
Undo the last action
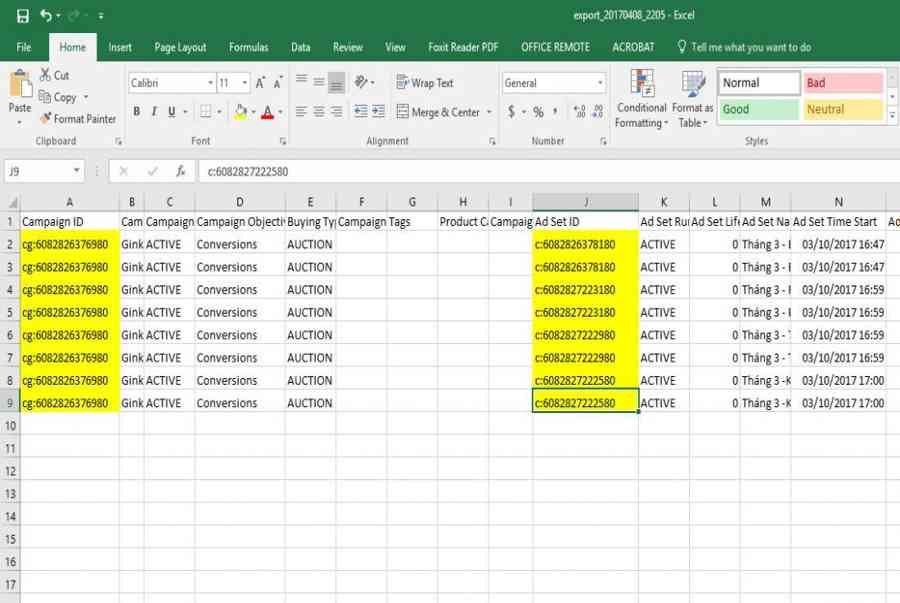coord(46,15)
